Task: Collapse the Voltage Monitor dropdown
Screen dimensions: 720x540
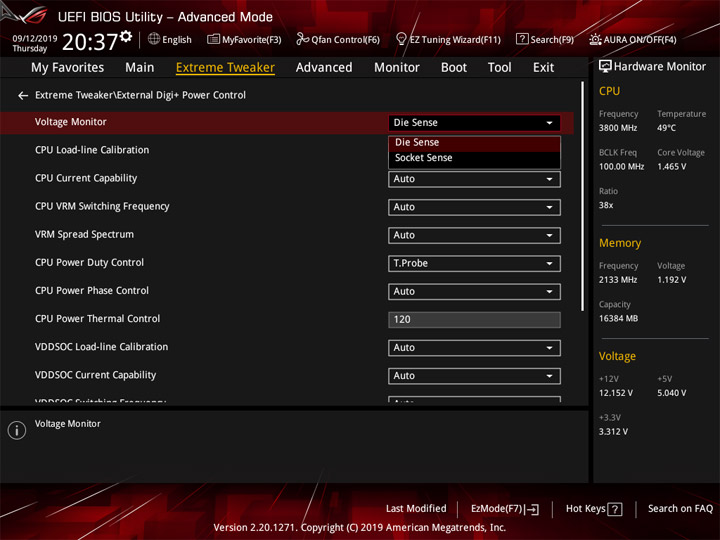Action: [474, 123]
